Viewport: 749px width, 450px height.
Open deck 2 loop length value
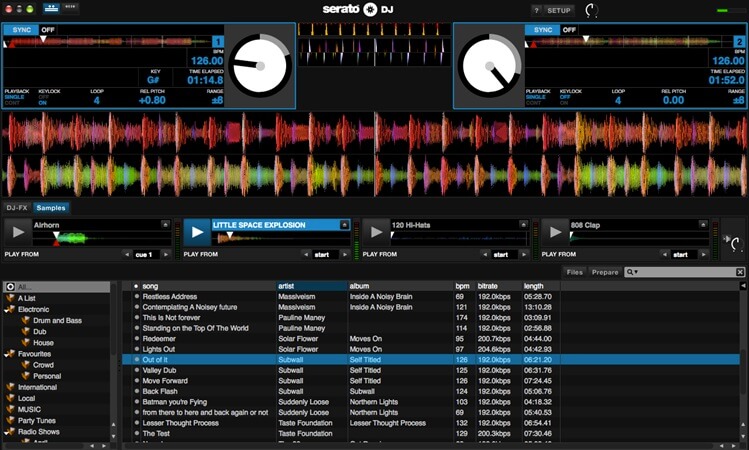click(618, 100)
